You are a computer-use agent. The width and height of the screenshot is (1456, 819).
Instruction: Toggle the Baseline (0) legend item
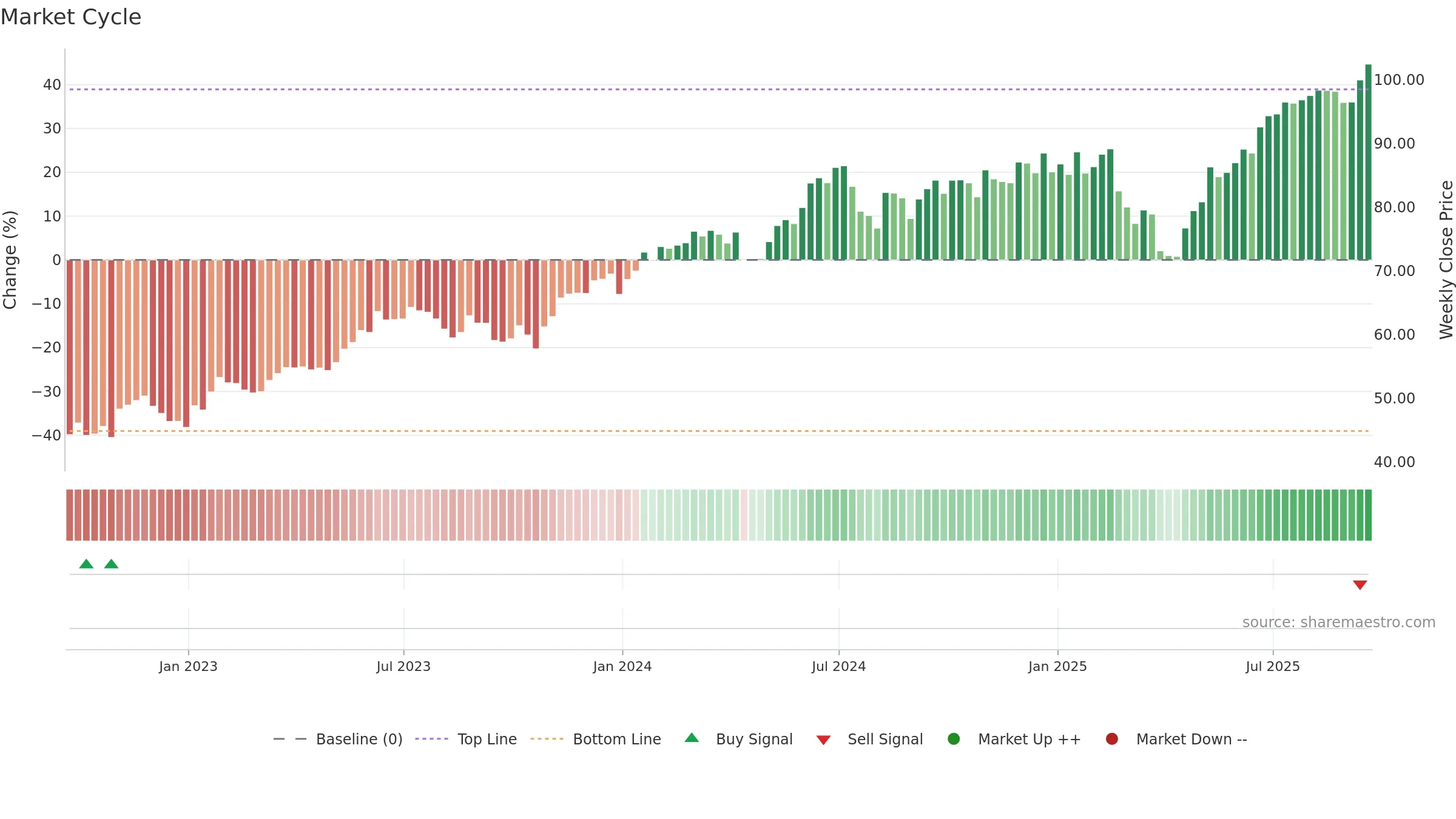[x=338, y=739]
